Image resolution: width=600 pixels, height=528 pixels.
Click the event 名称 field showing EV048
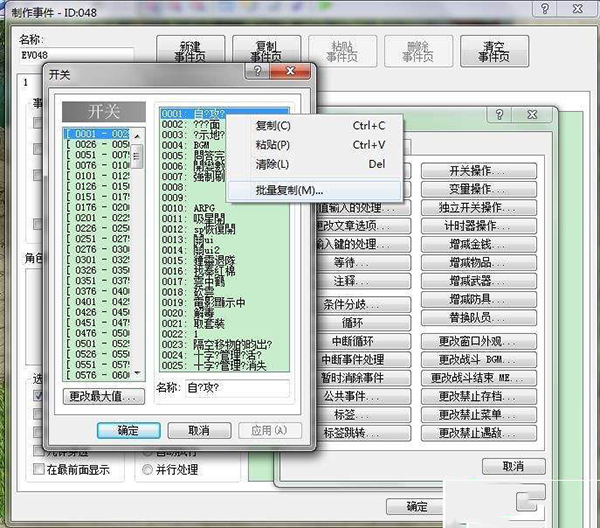[77, 55]
